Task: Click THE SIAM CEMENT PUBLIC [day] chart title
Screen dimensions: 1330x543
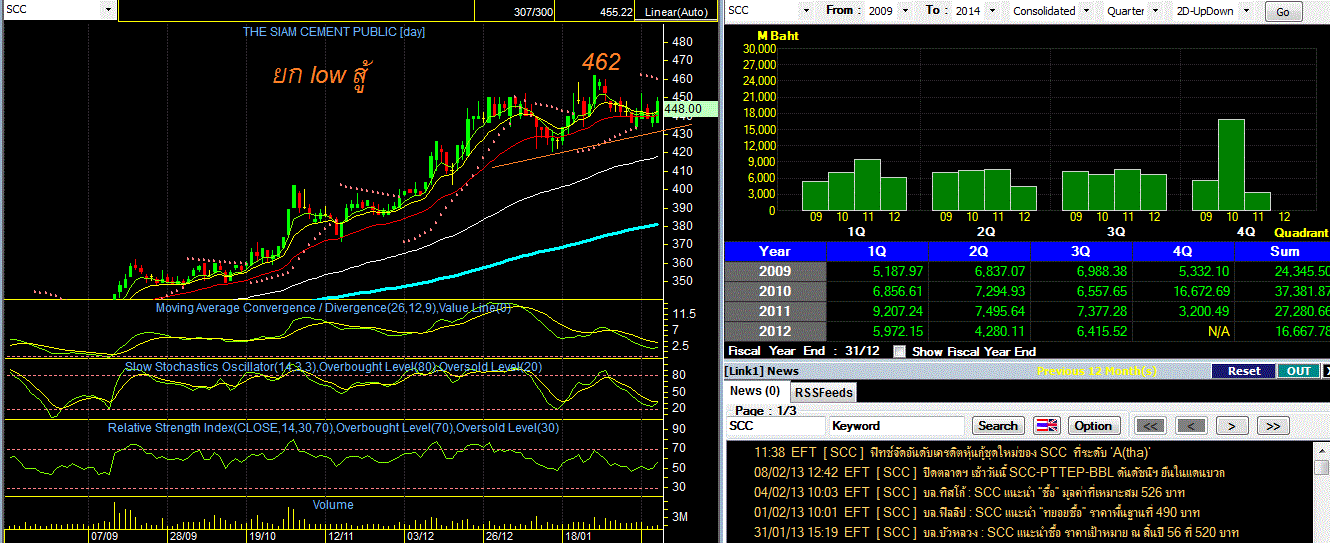Action: (x=333, y=32)
